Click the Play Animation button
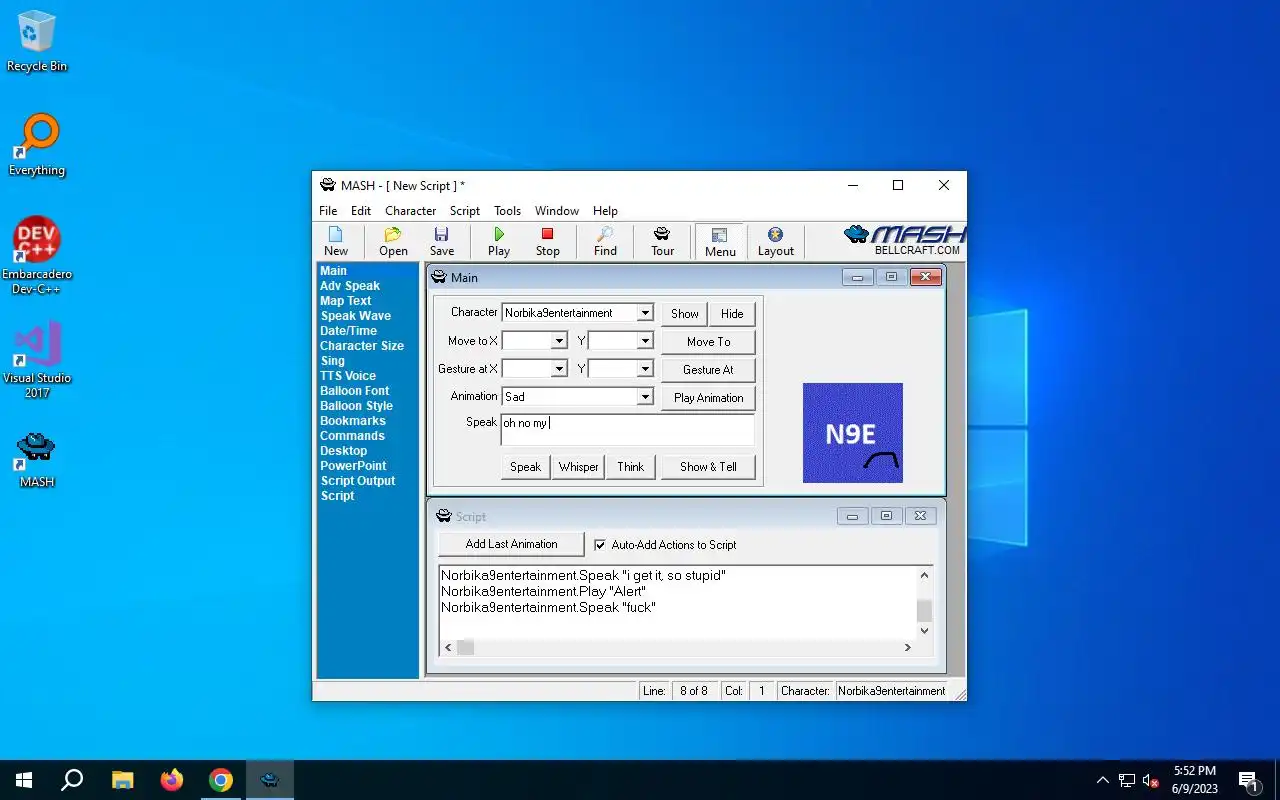The image size is (1280, 800). click(x=708, y=397)
